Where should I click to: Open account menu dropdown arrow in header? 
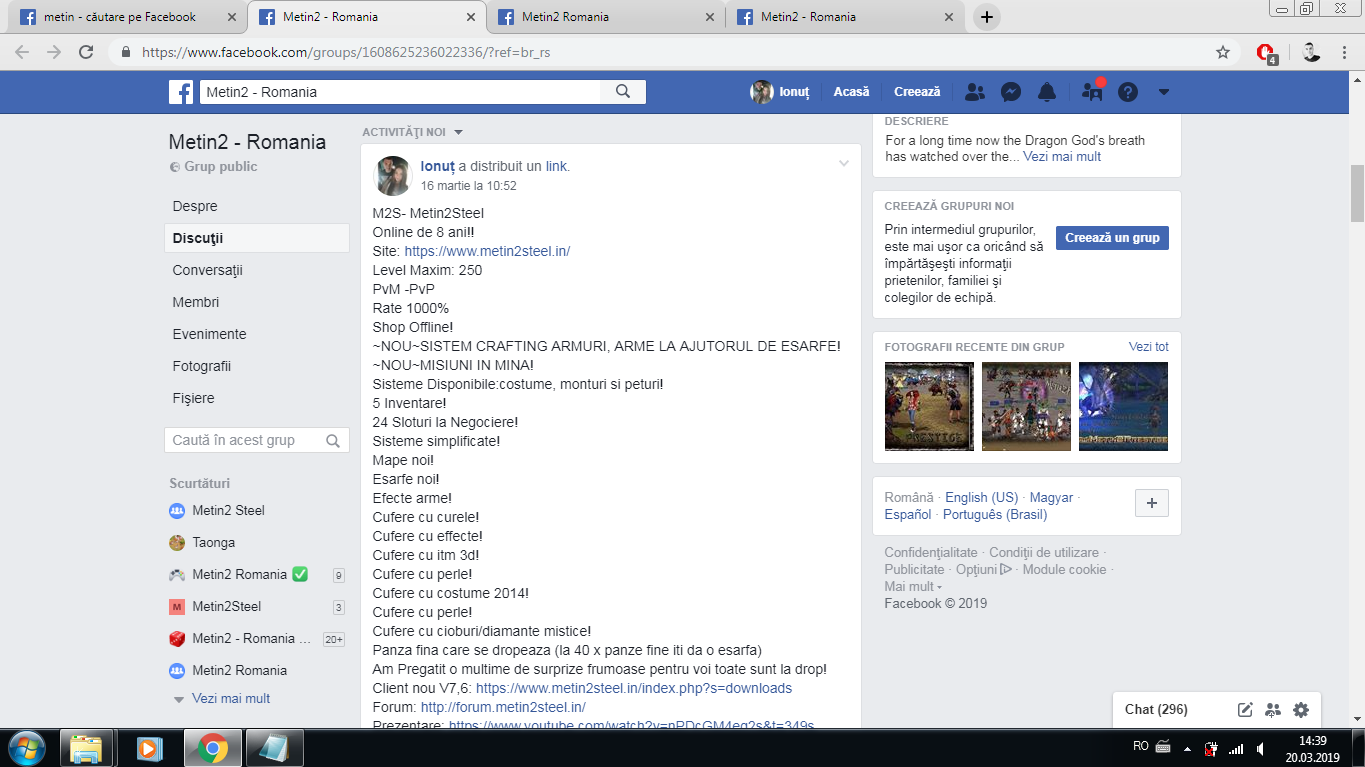[1163, 92]
